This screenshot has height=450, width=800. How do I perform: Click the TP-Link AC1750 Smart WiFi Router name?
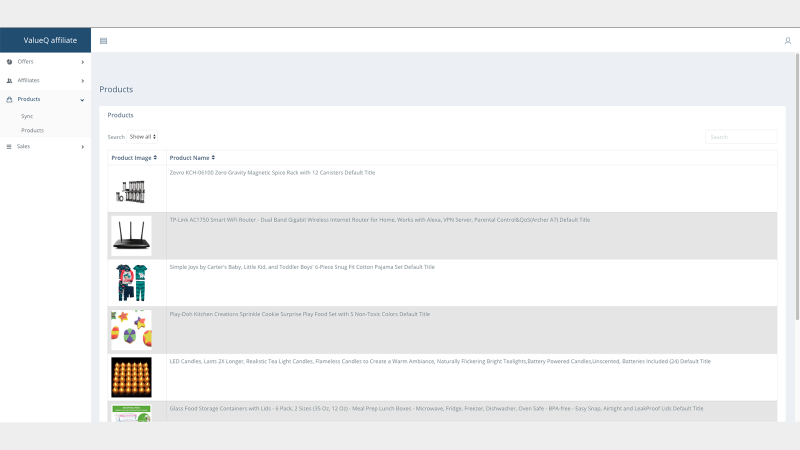(380, 220)
